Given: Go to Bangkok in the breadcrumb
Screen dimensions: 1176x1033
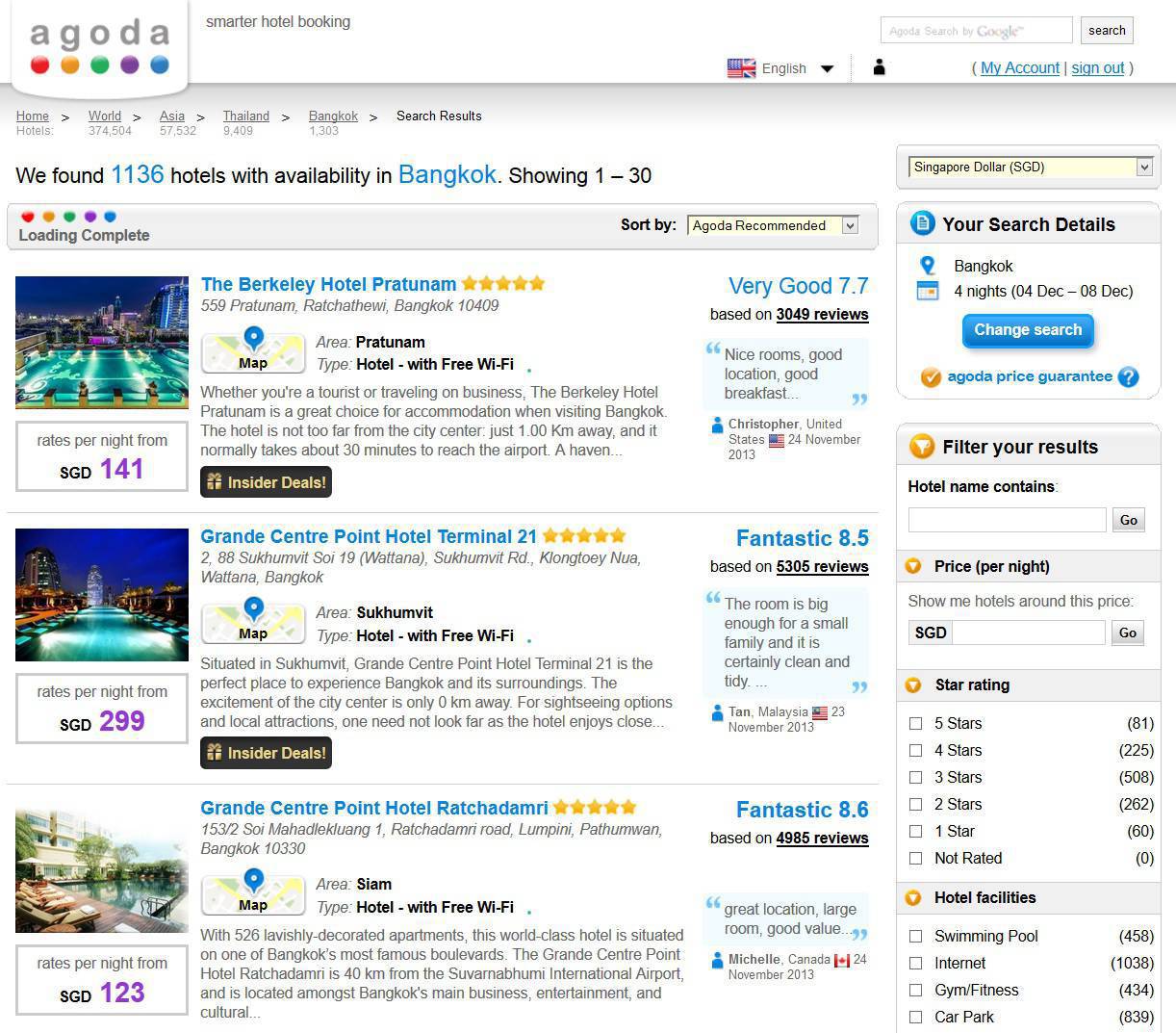Looking at the screenshot, I should pos(333,116).
